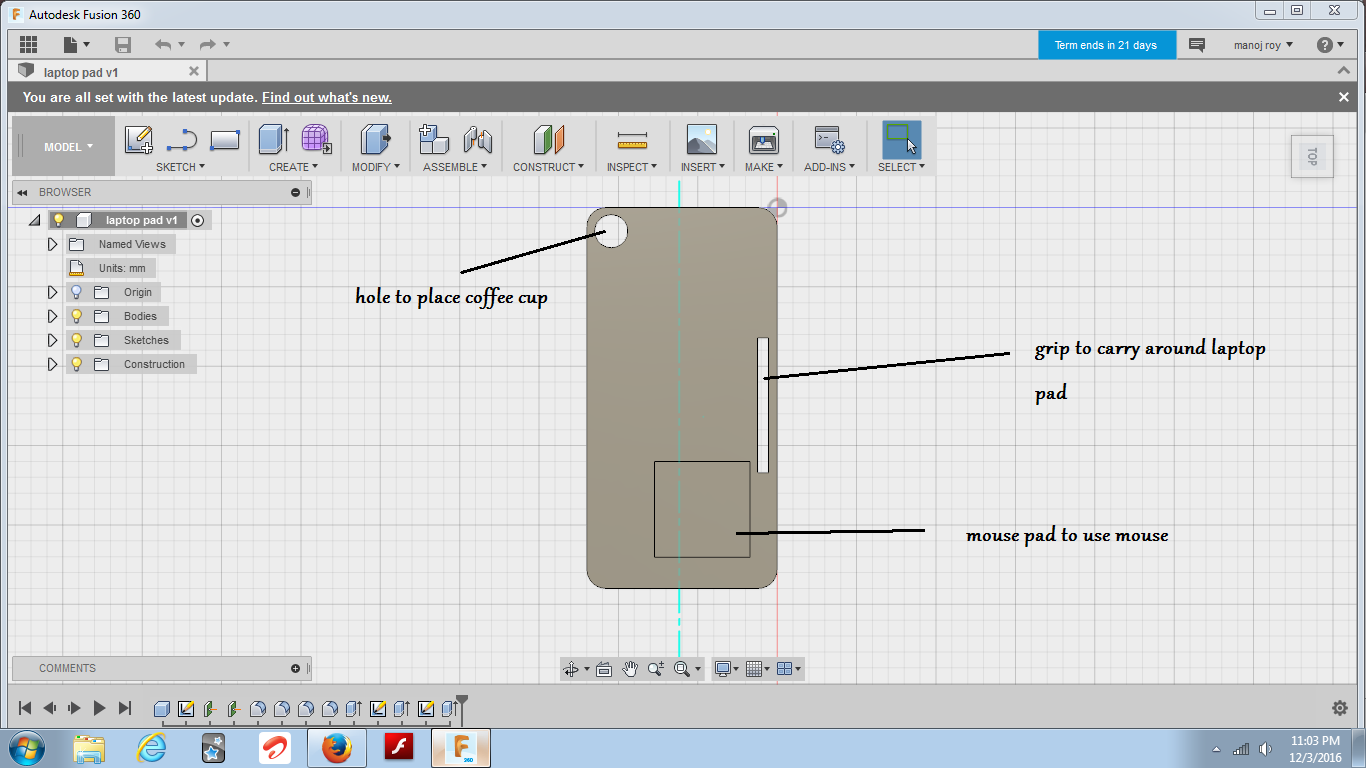Open Firefox from the taskbar

[336, 748]
